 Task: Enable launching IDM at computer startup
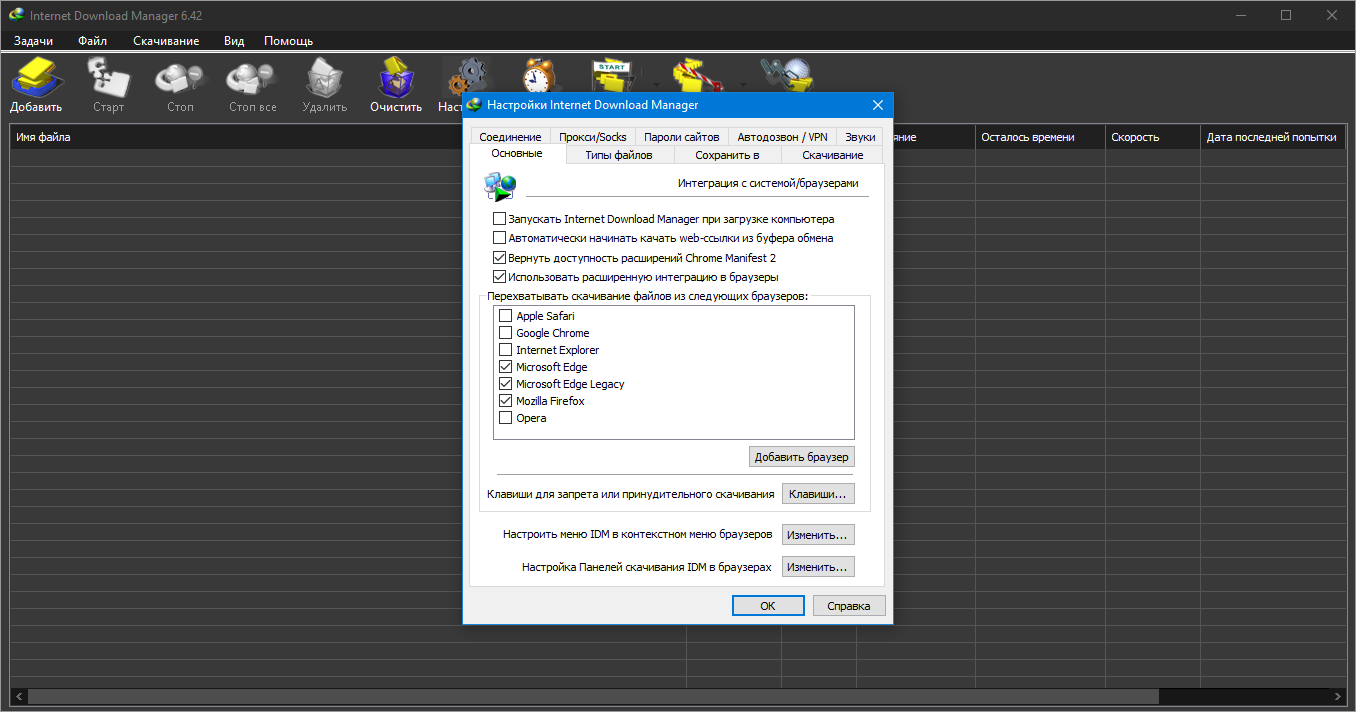pyautogui.click(x=500, y=219)
